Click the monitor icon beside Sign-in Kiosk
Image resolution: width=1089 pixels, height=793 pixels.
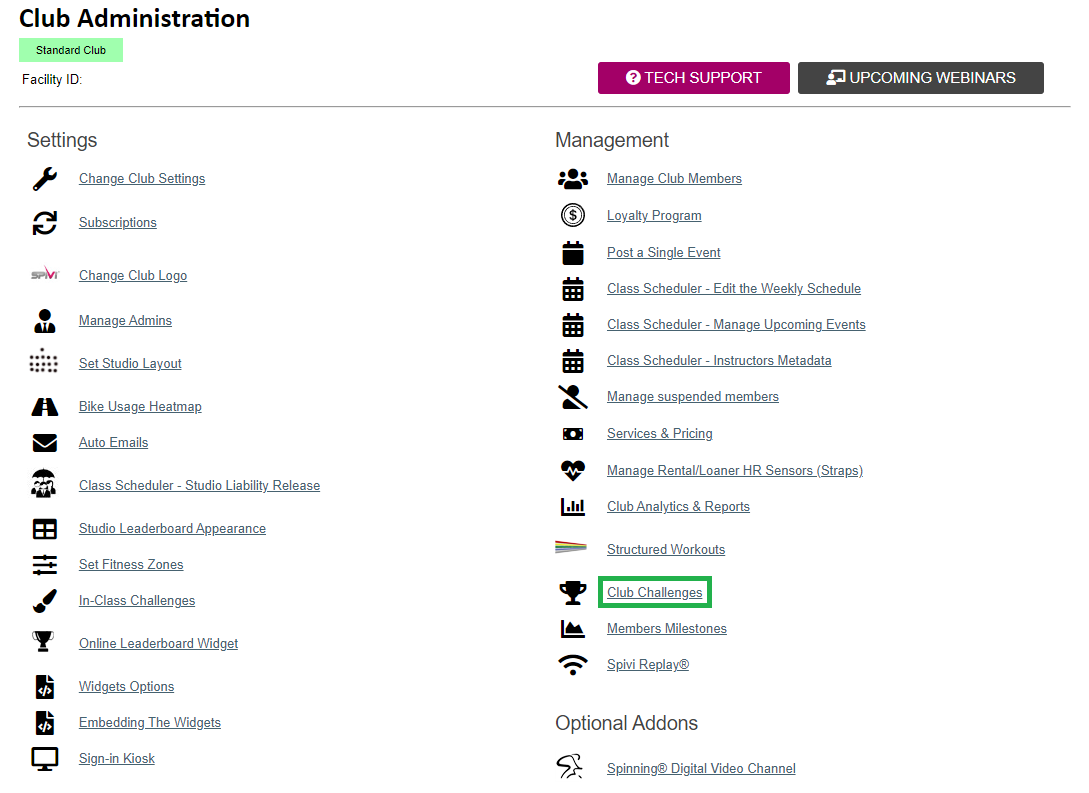45,759
